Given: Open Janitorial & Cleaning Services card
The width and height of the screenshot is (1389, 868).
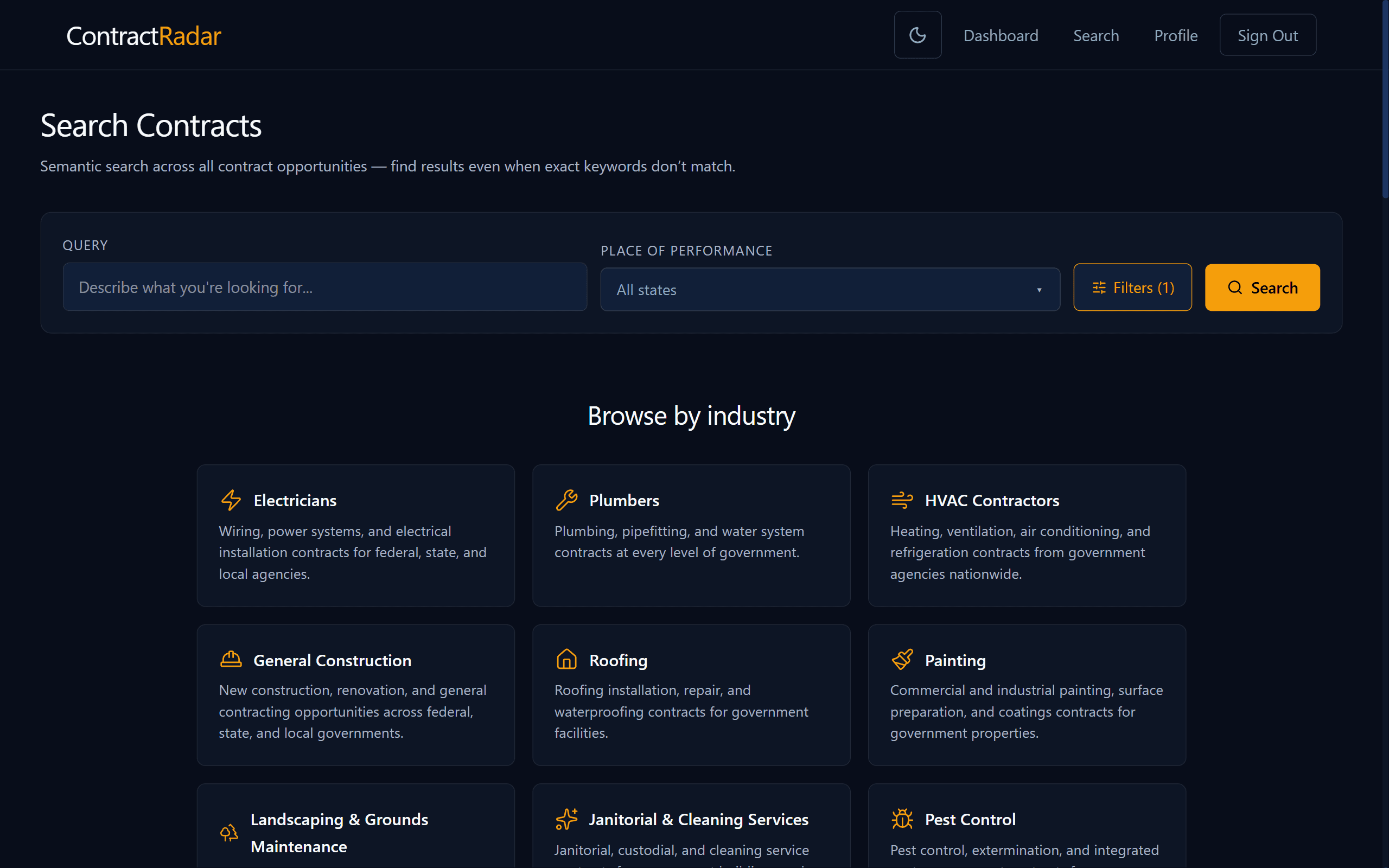Looking at the screenshot, I should (x=691, y=826).
